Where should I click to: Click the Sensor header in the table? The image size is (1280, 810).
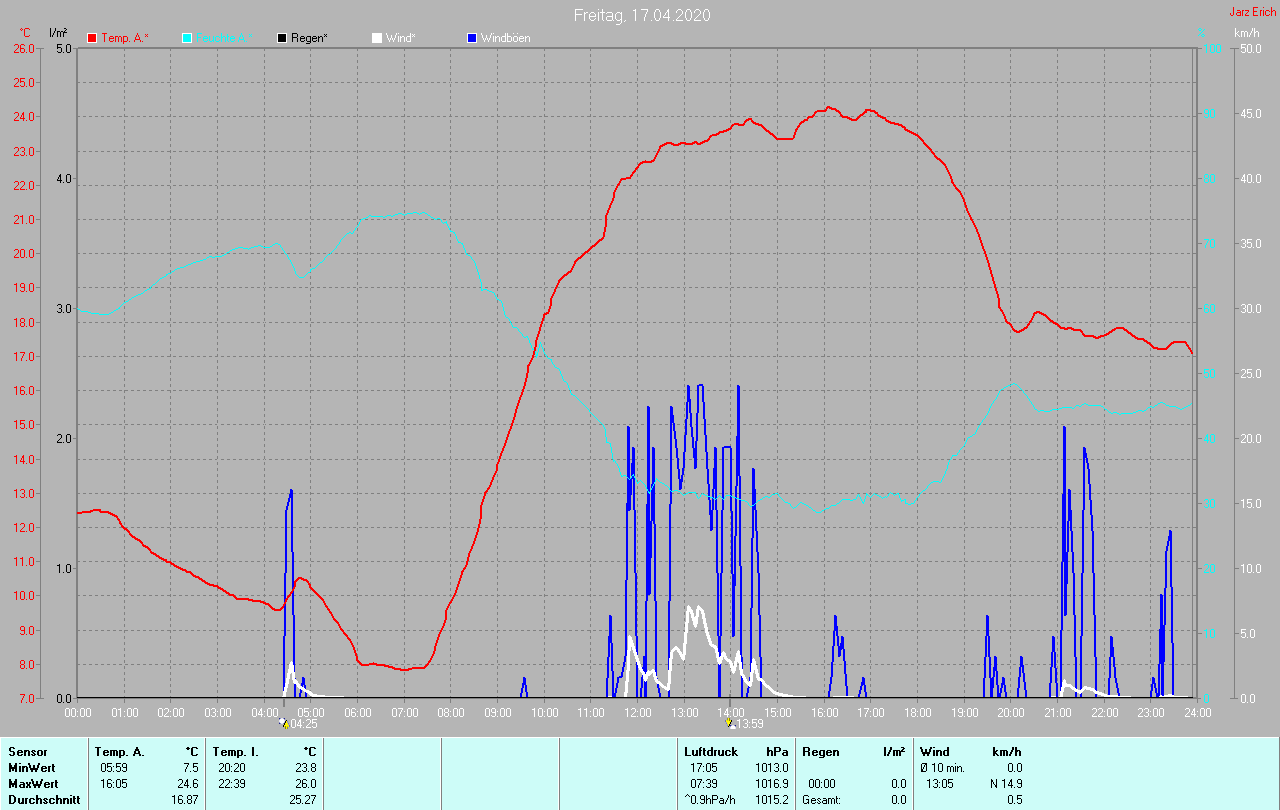[28, 752]
